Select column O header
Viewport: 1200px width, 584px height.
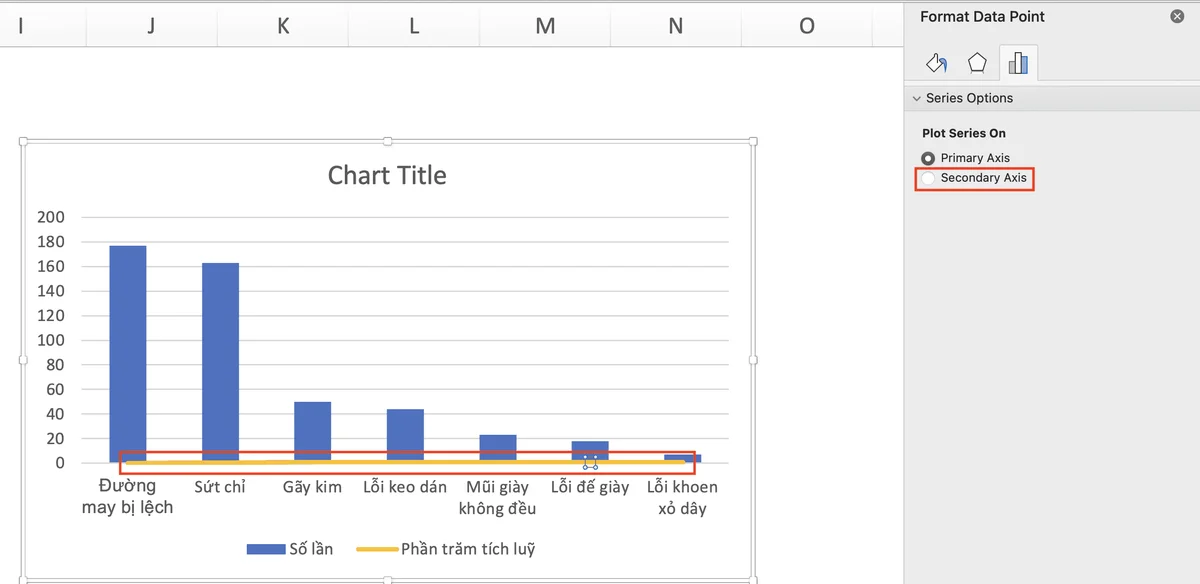tap(807, 26)
